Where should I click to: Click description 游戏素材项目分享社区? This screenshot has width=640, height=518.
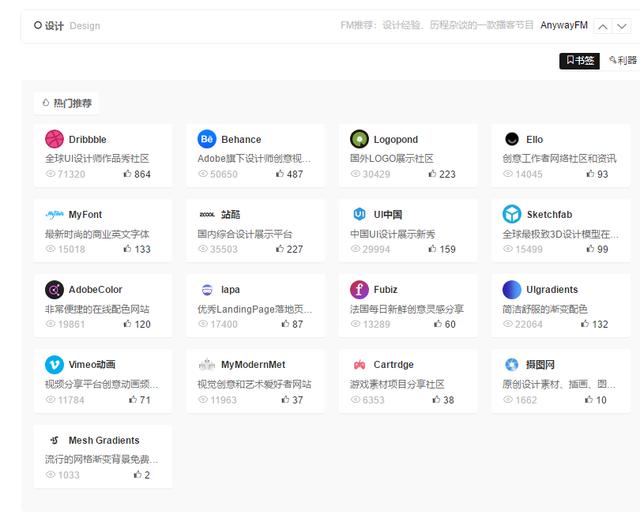(397, 384)
